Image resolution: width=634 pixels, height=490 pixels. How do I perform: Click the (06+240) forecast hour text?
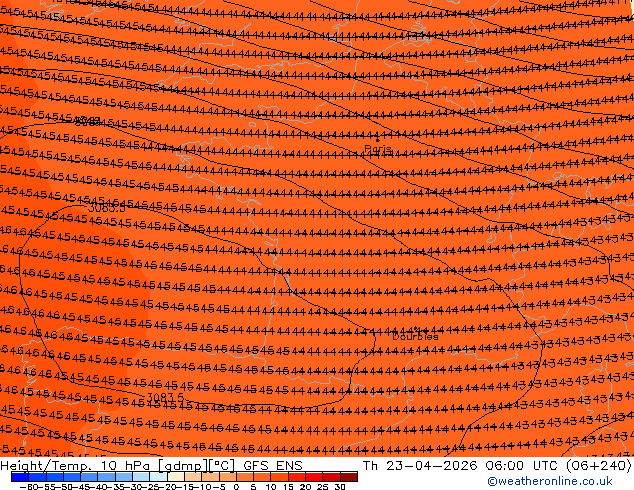tap(598, 465)
